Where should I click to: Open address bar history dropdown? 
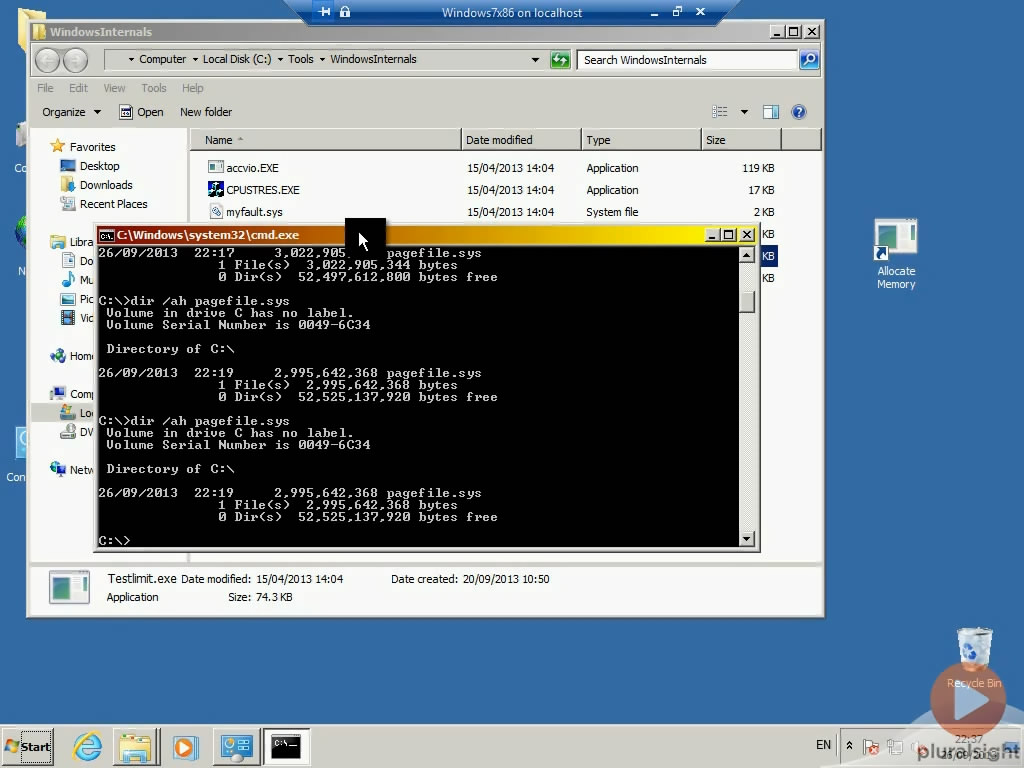click(x=536, y=59)
